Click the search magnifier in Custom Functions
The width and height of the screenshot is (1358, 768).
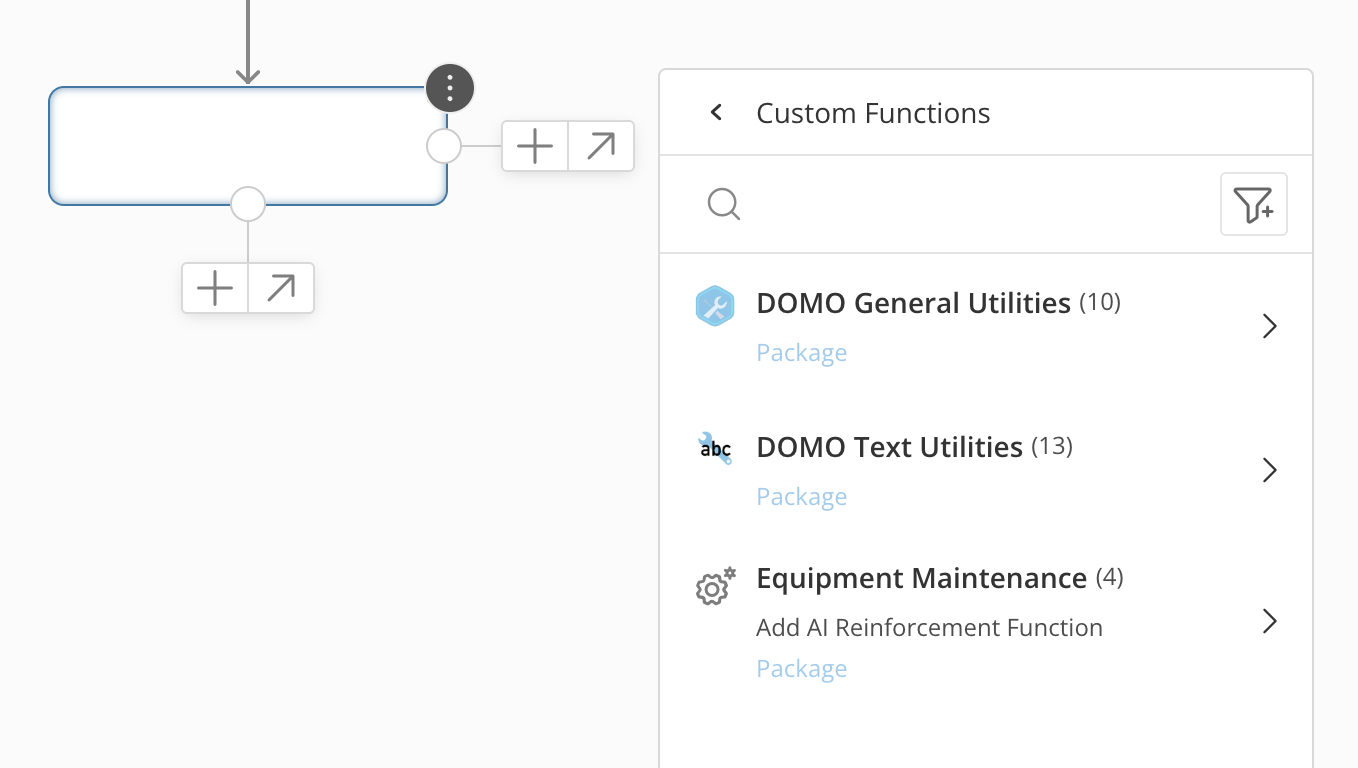723,204
